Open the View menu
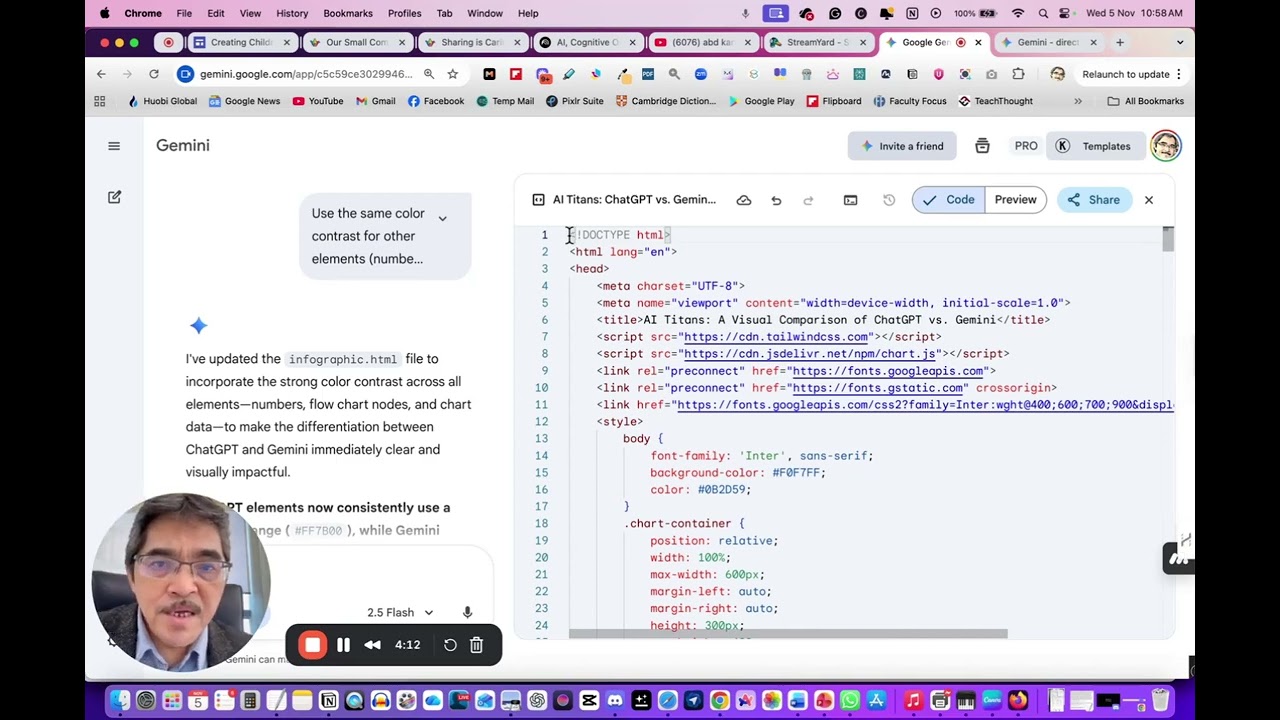1280x720 pixels. click(x=250, y=13)
